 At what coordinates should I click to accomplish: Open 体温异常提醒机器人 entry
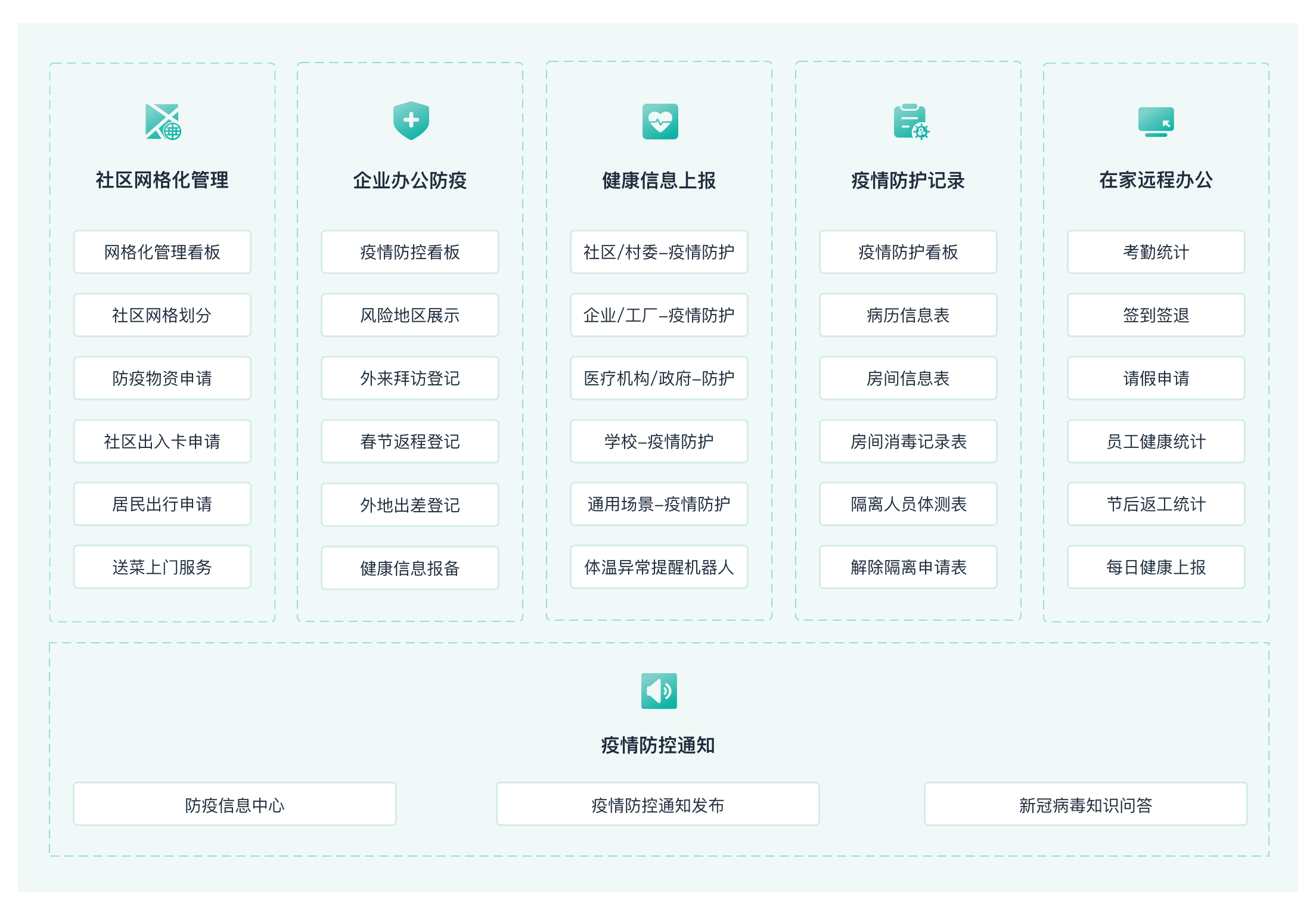(x=659, y=567)
